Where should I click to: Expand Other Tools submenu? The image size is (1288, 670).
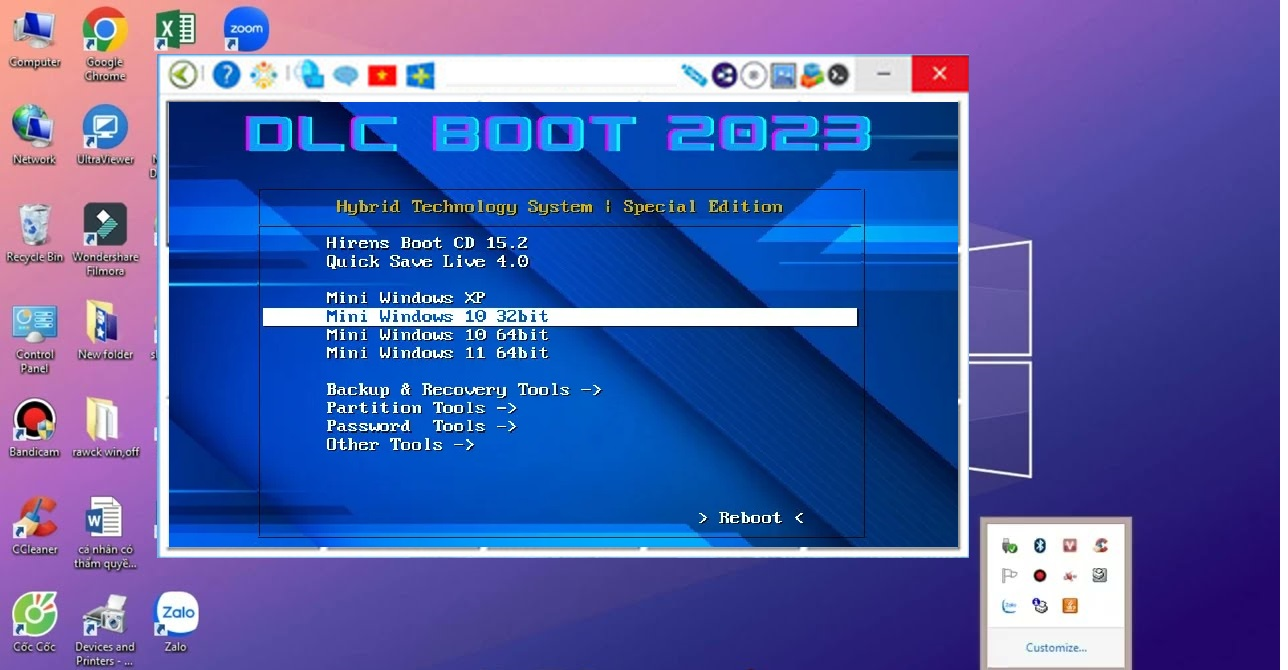[x=400, y=444]
